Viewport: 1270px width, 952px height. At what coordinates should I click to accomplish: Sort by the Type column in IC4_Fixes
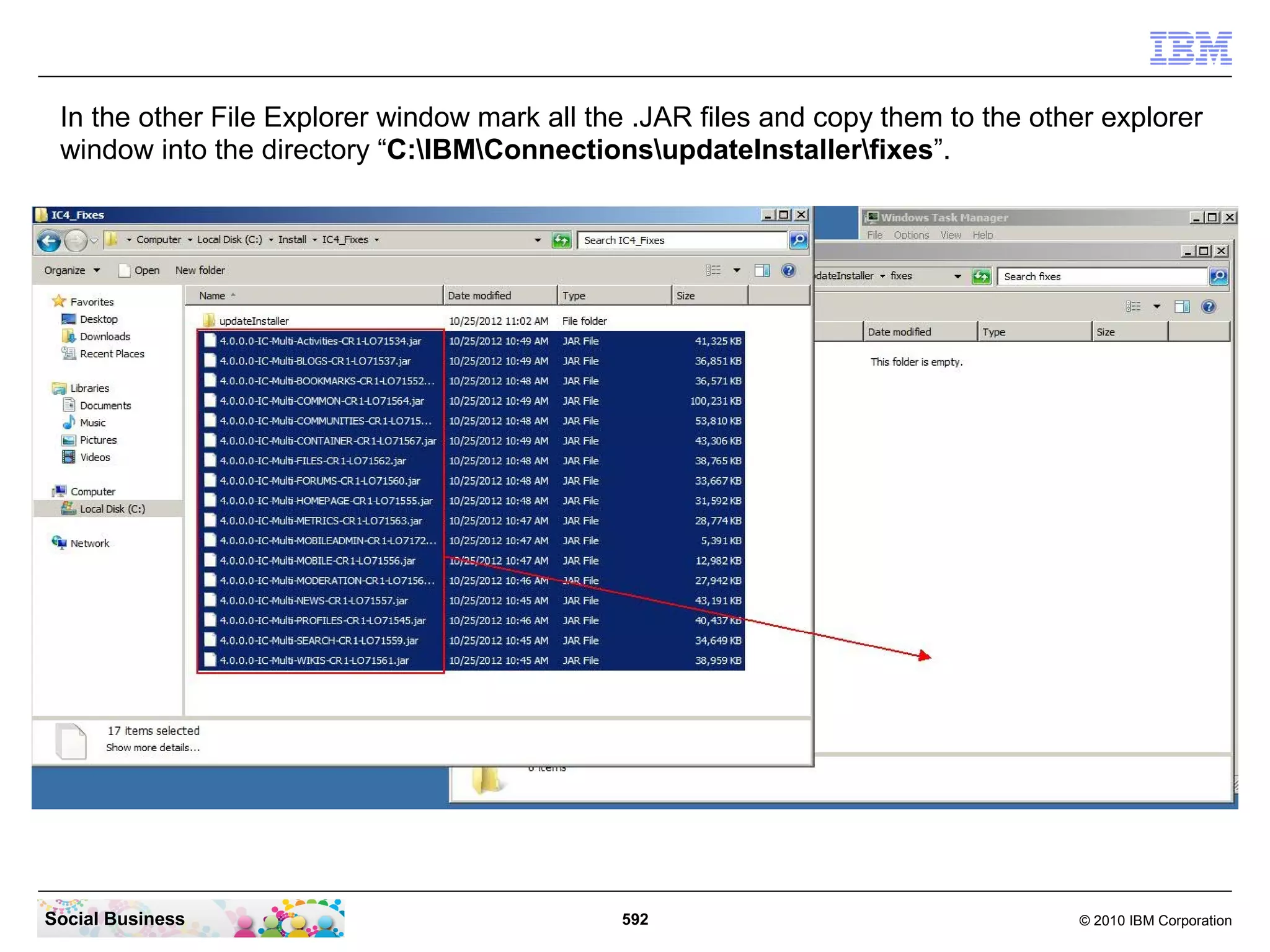[x=615, y=296]
